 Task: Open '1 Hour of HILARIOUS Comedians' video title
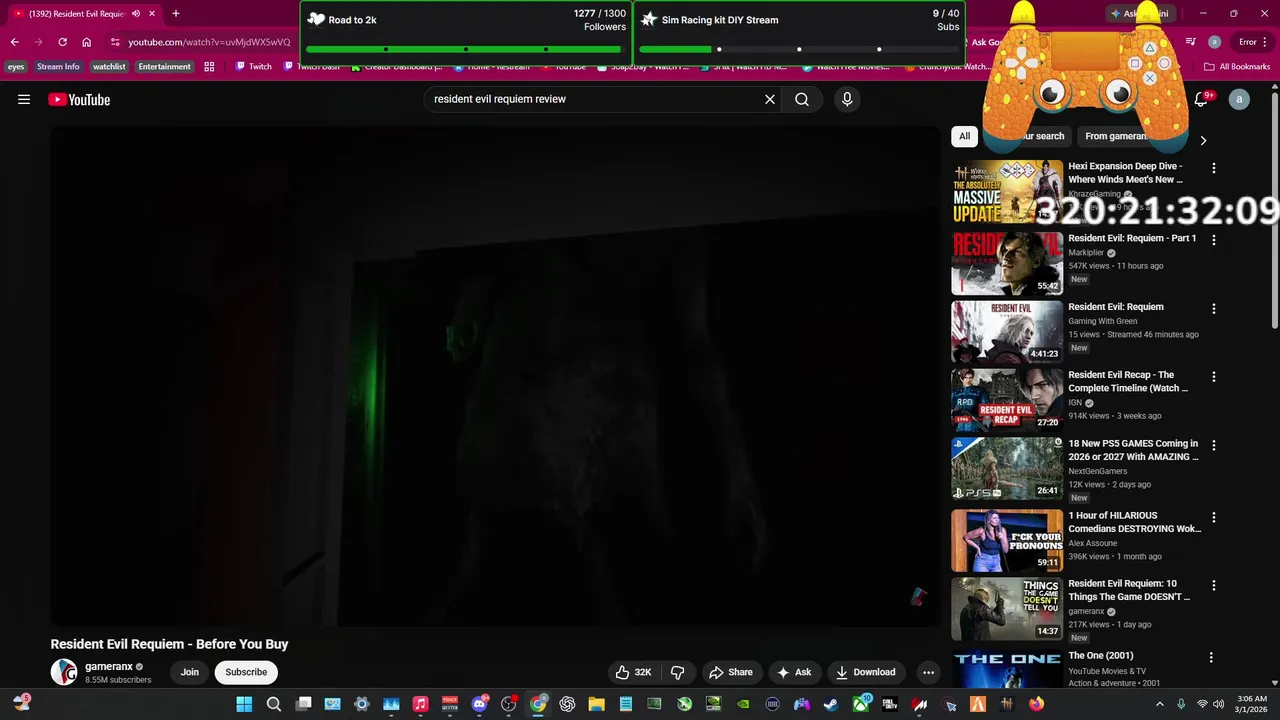(x=1135, y=522)
